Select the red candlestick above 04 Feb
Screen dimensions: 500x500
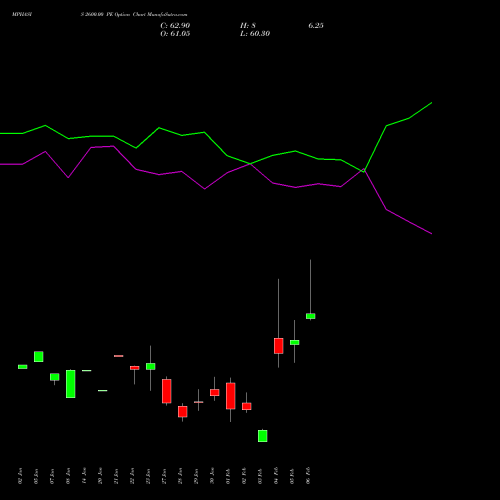(x=279, y=346)
